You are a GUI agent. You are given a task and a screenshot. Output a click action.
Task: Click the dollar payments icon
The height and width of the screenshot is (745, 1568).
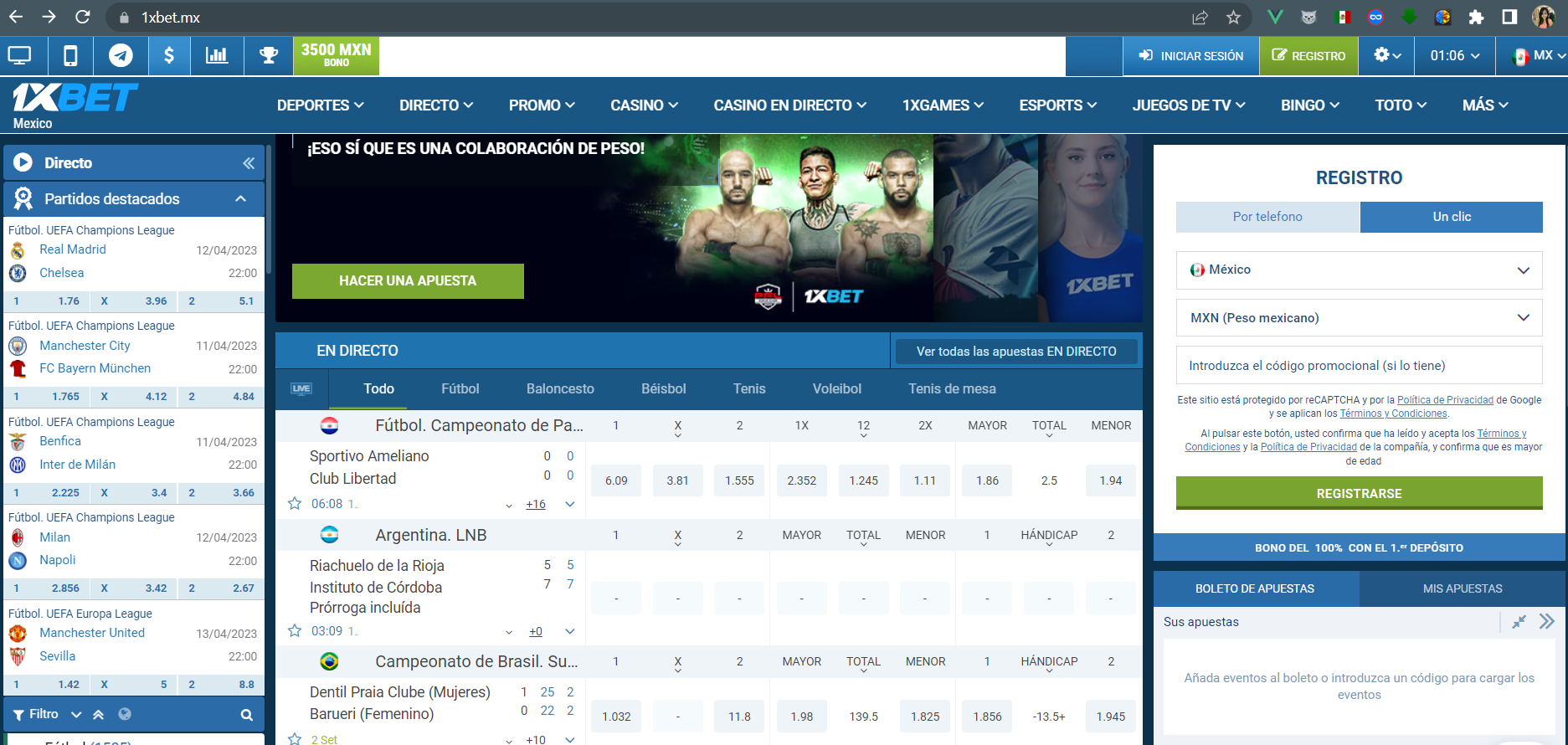coord(169,56)
